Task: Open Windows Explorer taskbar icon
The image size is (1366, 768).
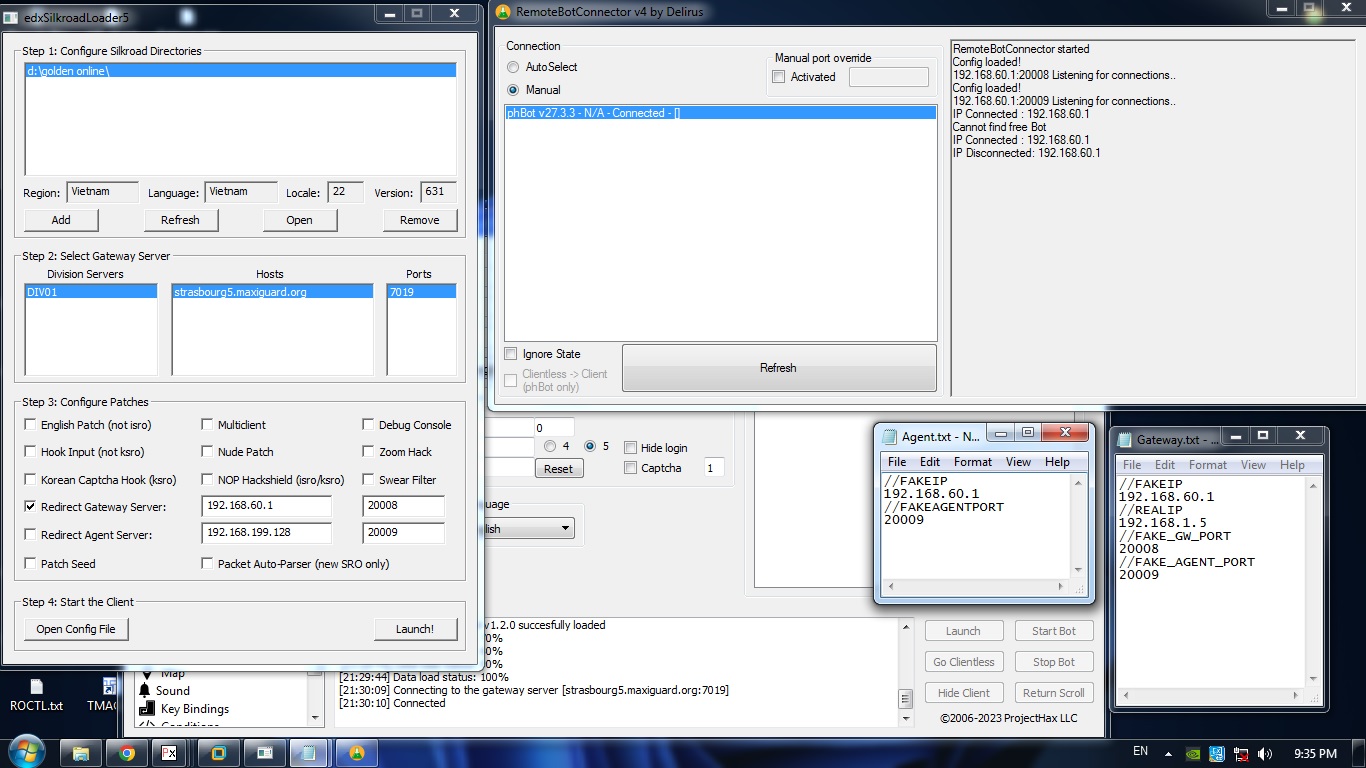Action: (x=82, y=753)
